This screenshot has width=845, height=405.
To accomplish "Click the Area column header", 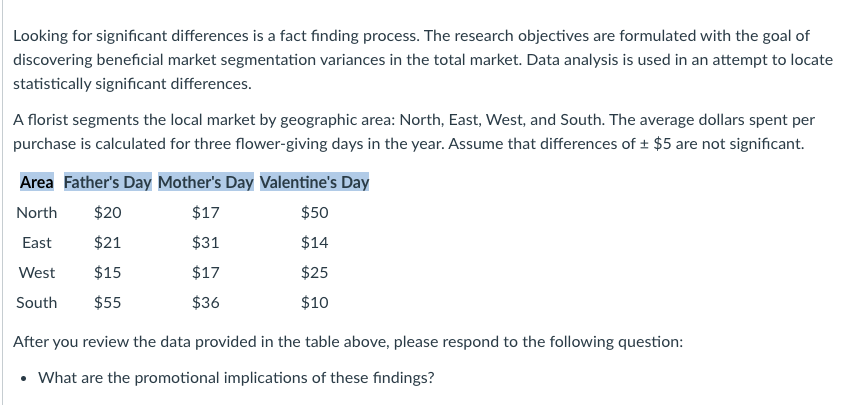I will (37, 183).
